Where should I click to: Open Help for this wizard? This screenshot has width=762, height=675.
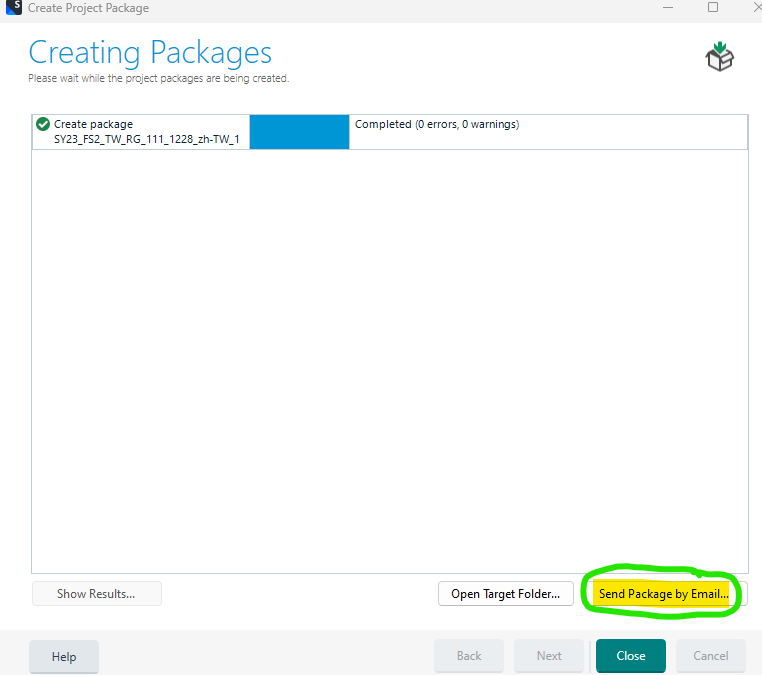(64, 657)
